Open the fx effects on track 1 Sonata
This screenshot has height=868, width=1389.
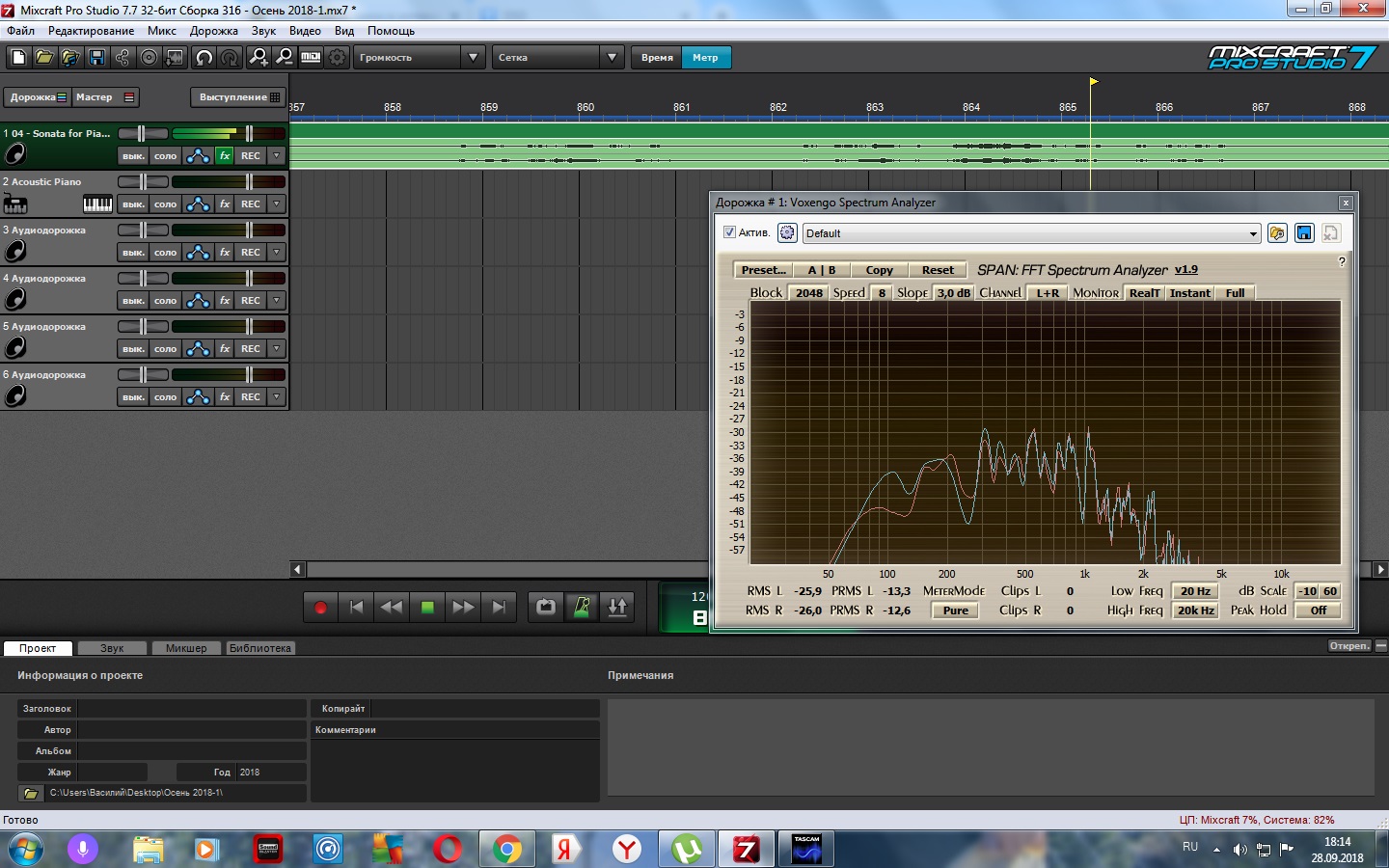(x=225, y=155)
